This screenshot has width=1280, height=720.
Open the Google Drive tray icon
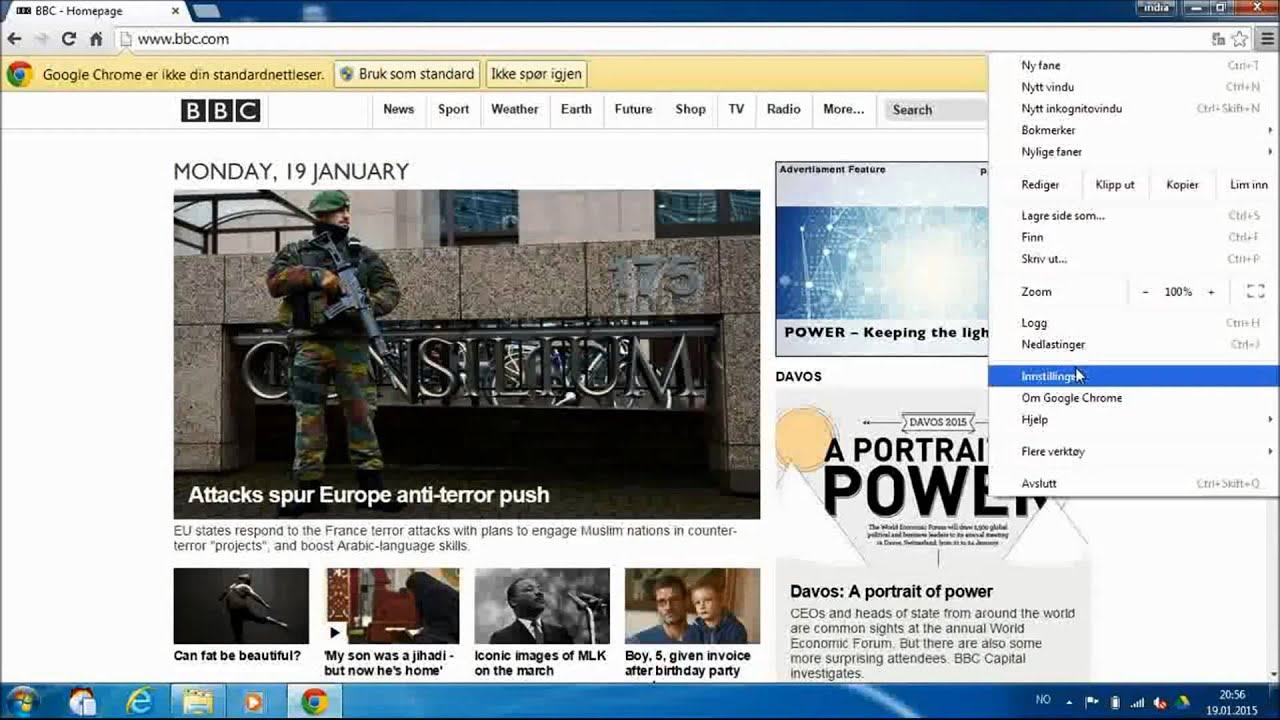pyautogui.click(x=1184, y=702)
